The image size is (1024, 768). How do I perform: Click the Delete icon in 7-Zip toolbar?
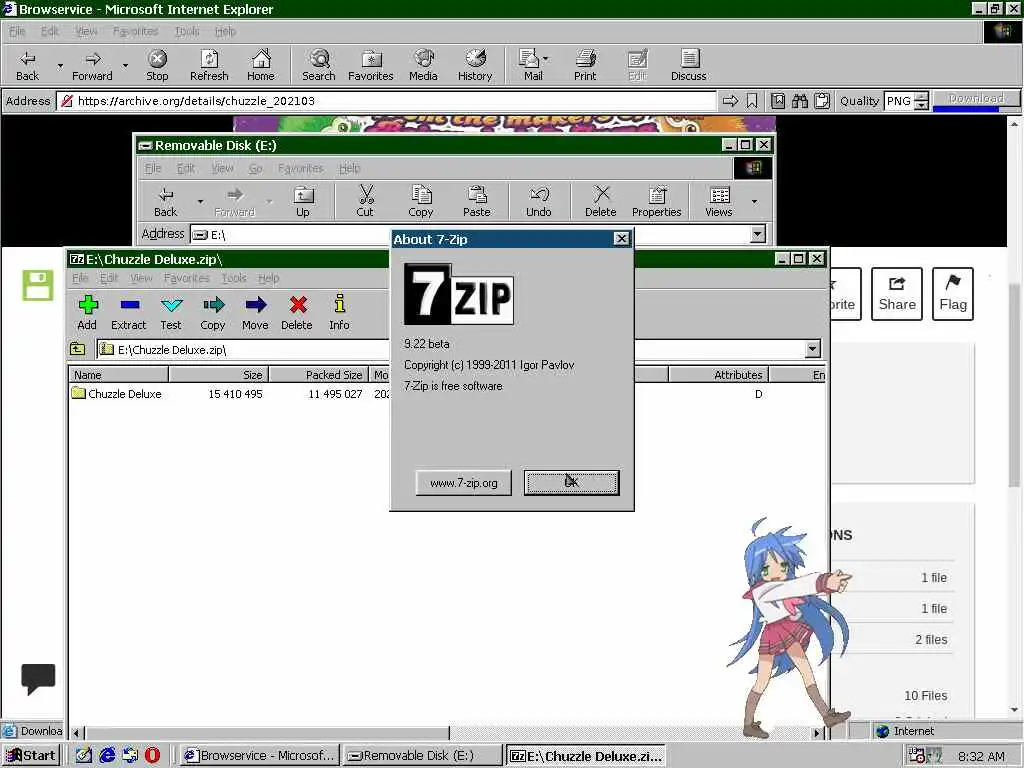click(x=297, y=312)
